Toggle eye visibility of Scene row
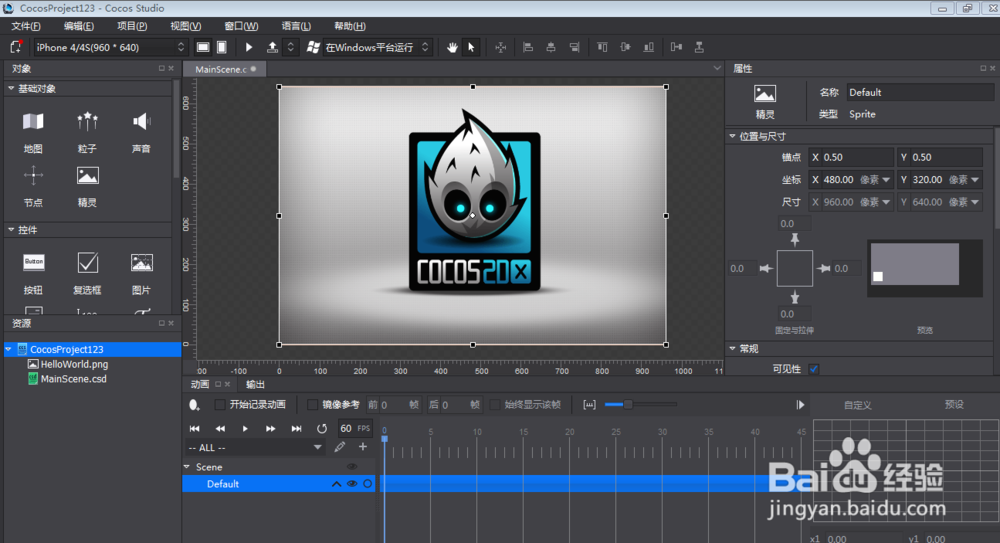 352,467
